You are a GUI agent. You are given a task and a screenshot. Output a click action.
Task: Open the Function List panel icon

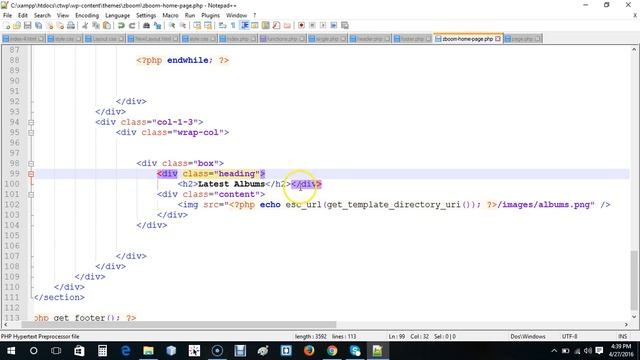[276, 25]
